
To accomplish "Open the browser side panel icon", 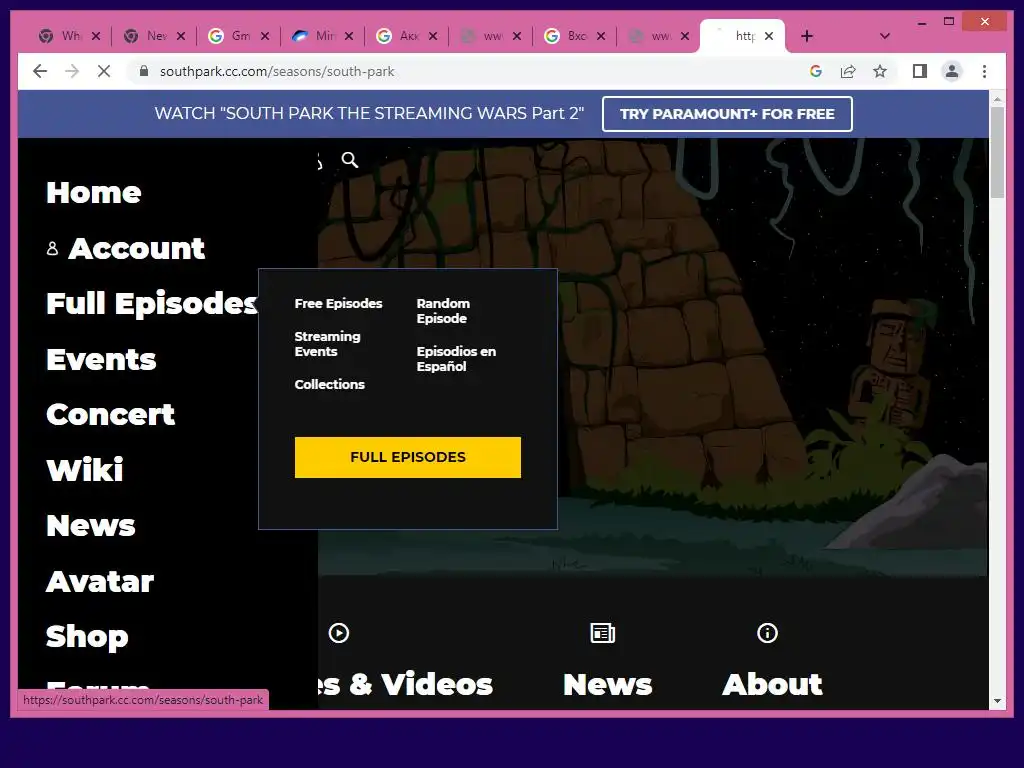I will tap(920, 71).
